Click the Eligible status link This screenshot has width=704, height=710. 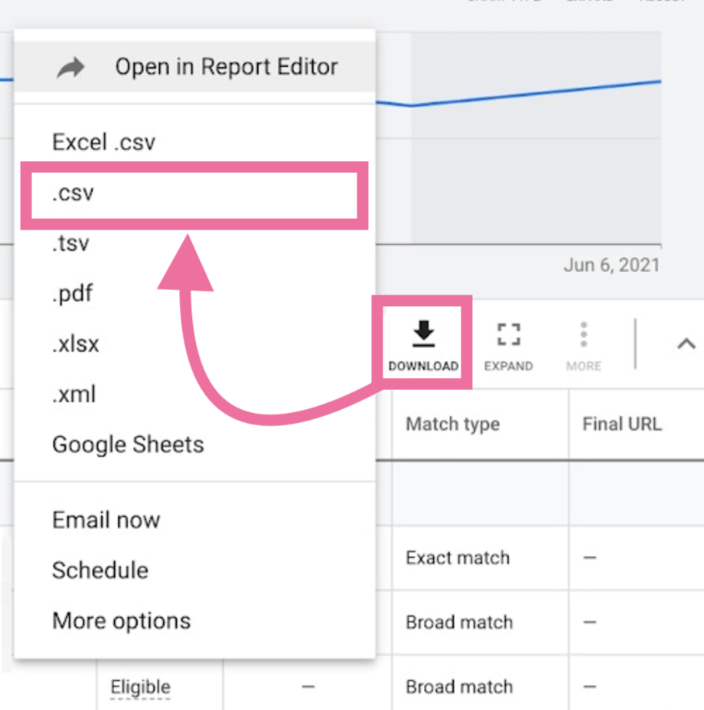(x=140, y=687)
